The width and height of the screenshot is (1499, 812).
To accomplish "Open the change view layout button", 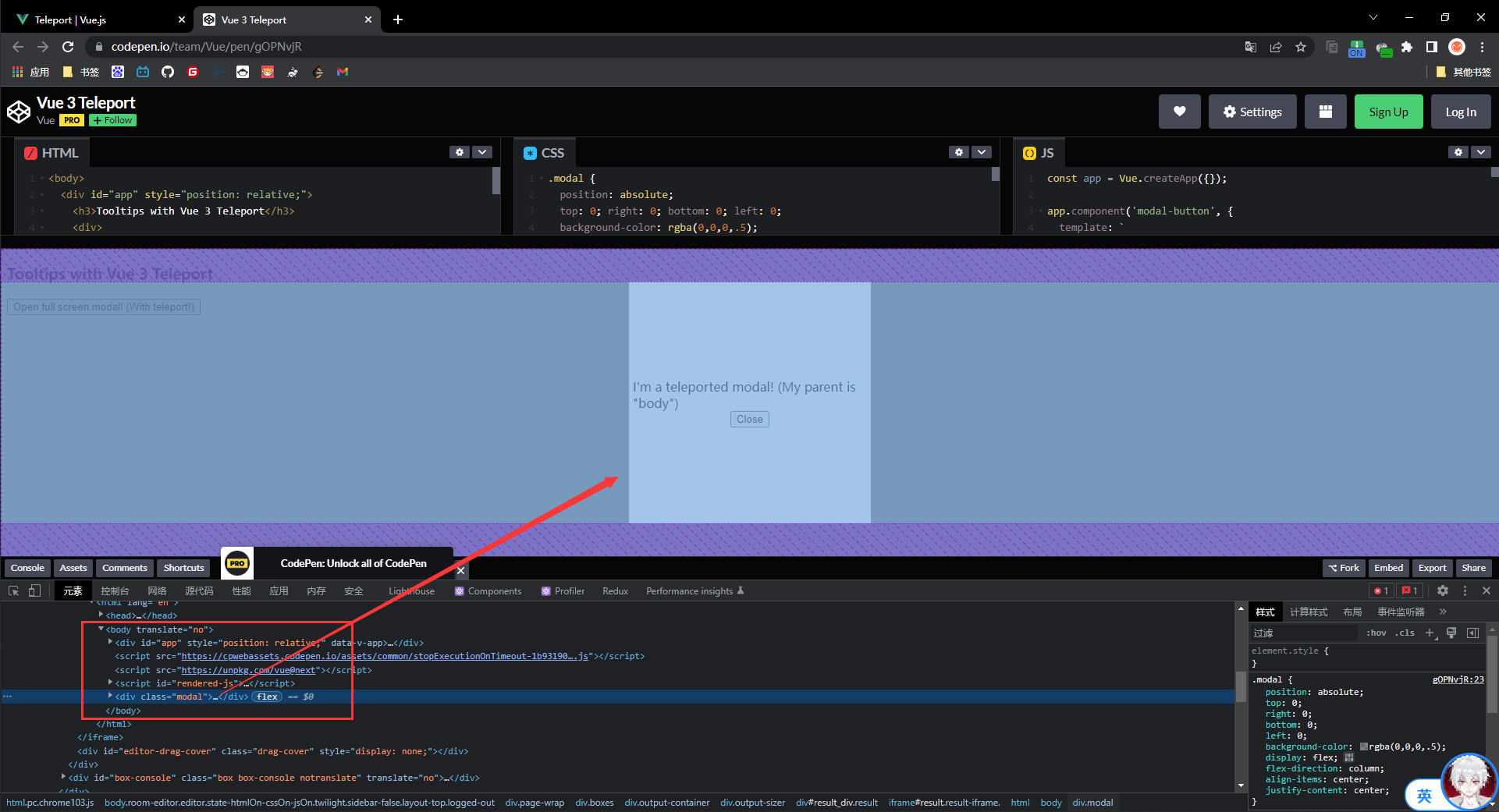I will tap(1325, 112).
